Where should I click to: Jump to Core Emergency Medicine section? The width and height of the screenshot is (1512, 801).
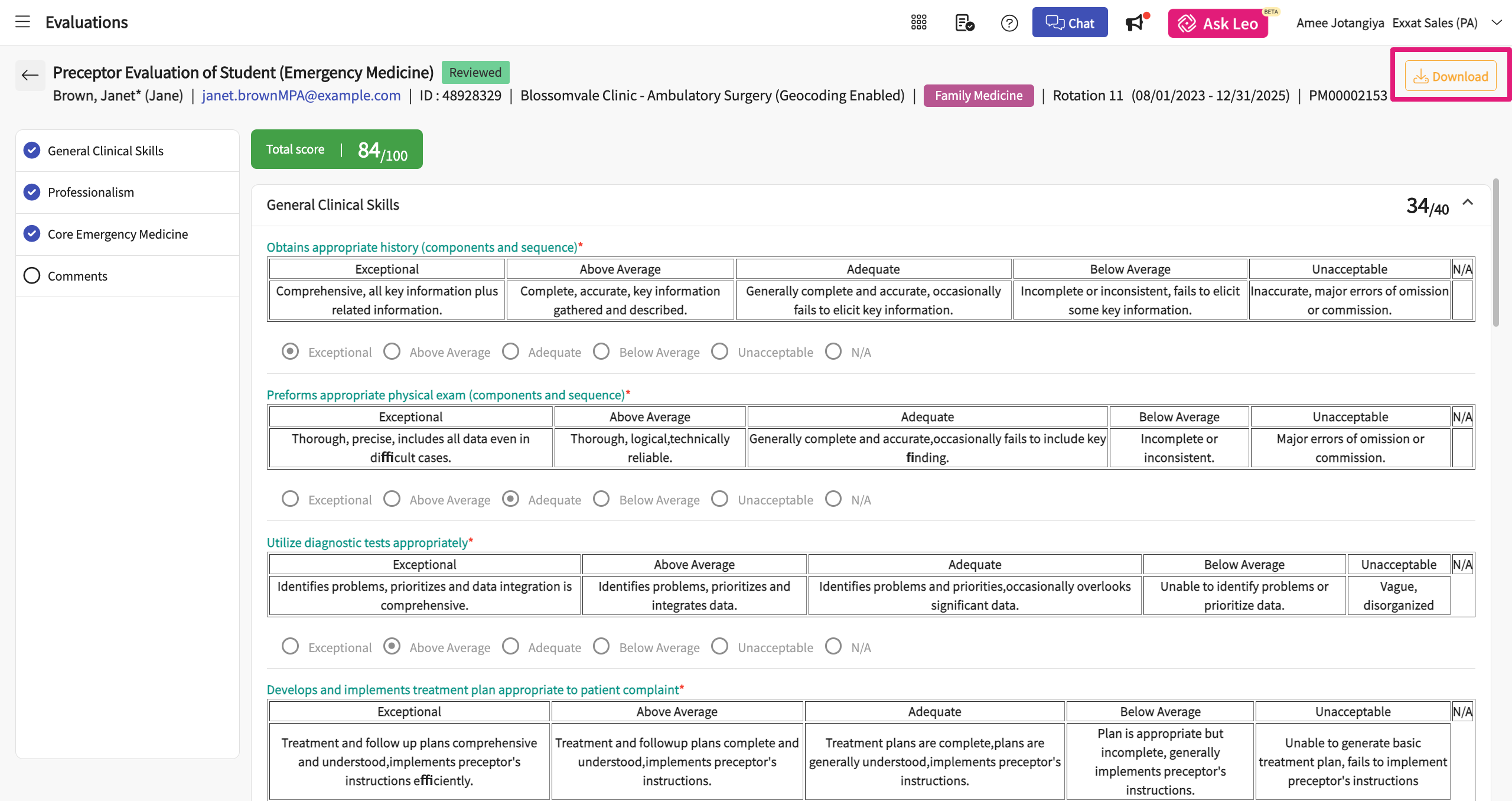[x=118, y=235]
